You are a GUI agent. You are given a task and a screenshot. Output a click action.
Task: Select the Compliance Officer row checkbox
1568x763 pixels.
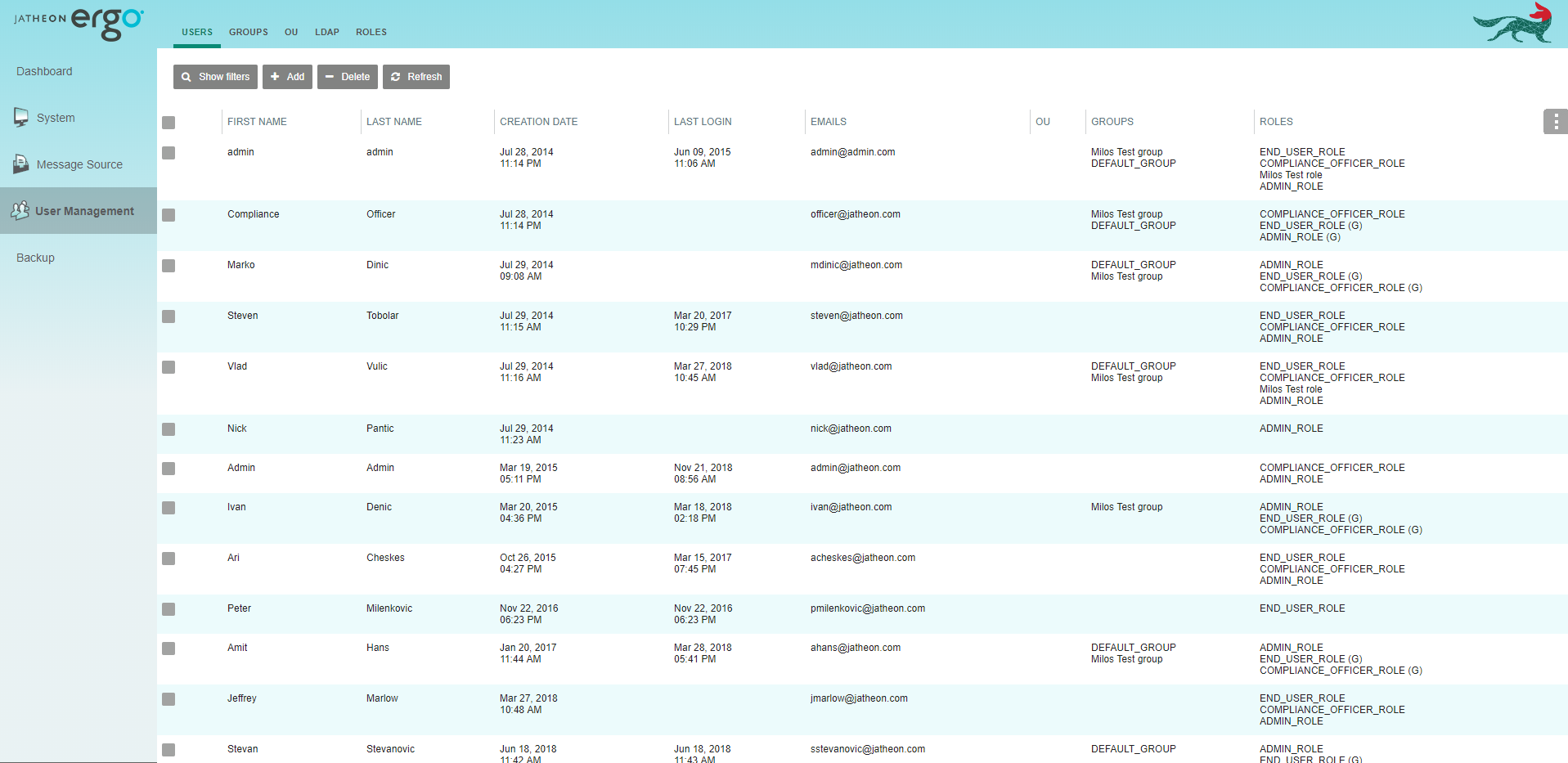tap(168, 215)
